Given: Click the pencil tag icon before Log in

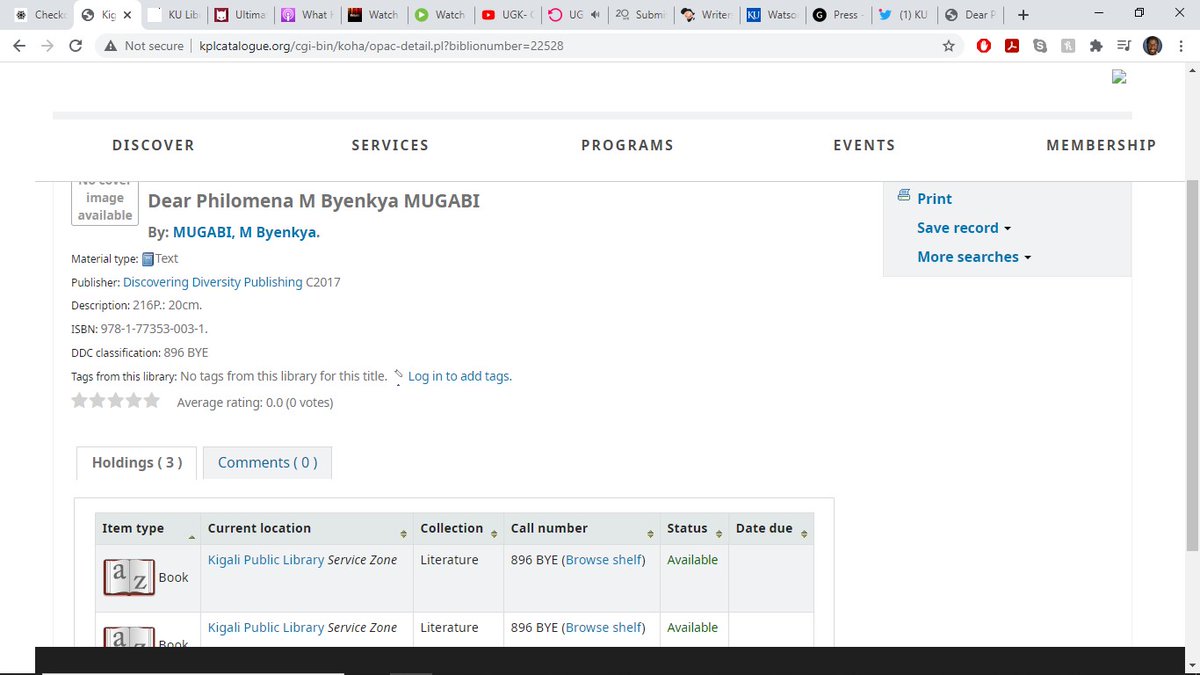Looking at the screenshot, I should click(x=399, y=376).
